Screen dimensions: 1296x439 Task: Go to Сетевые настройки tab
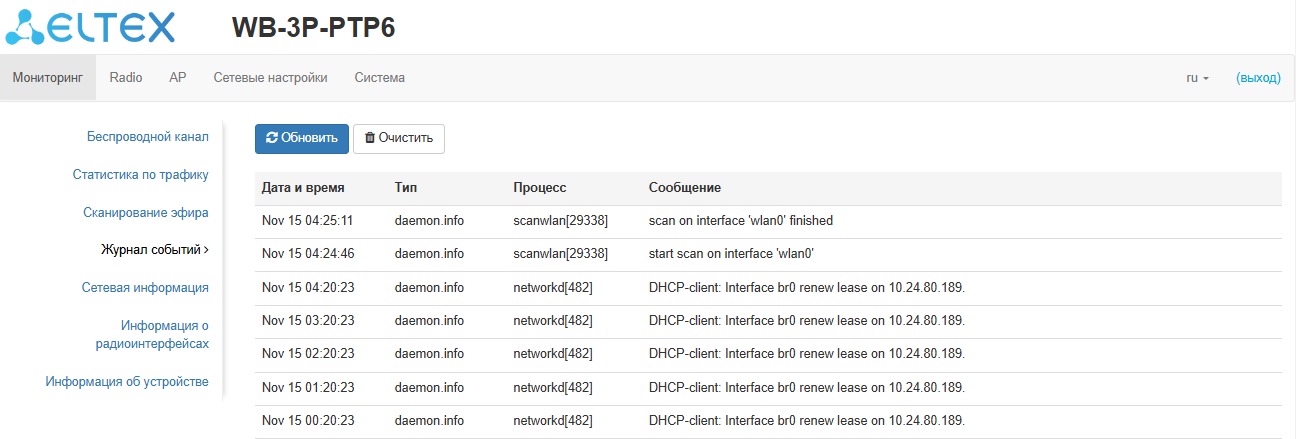(x=270, y=78)
